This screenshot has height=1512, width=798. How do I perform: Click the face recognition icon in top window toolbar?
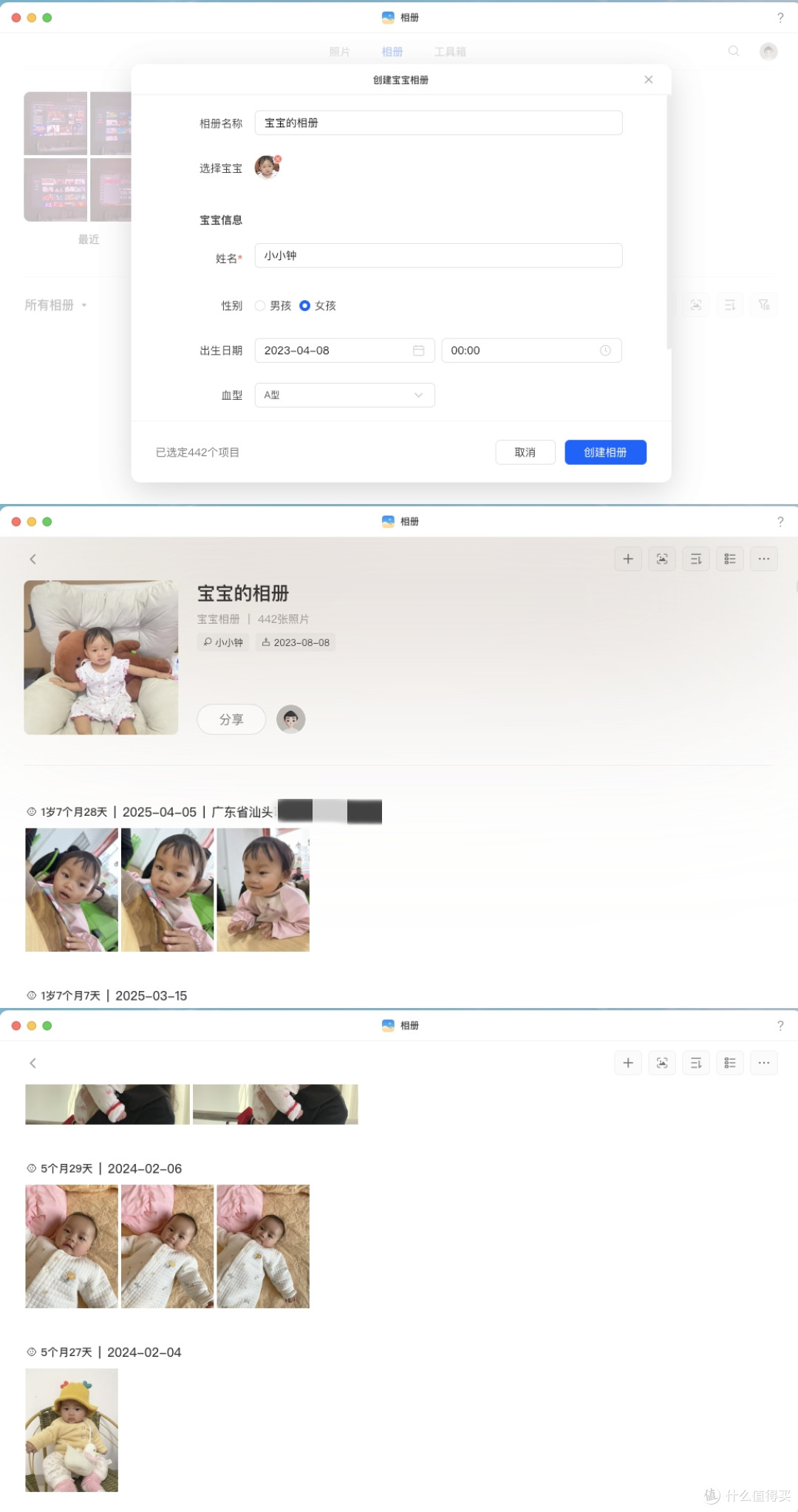tap(696, 305)
